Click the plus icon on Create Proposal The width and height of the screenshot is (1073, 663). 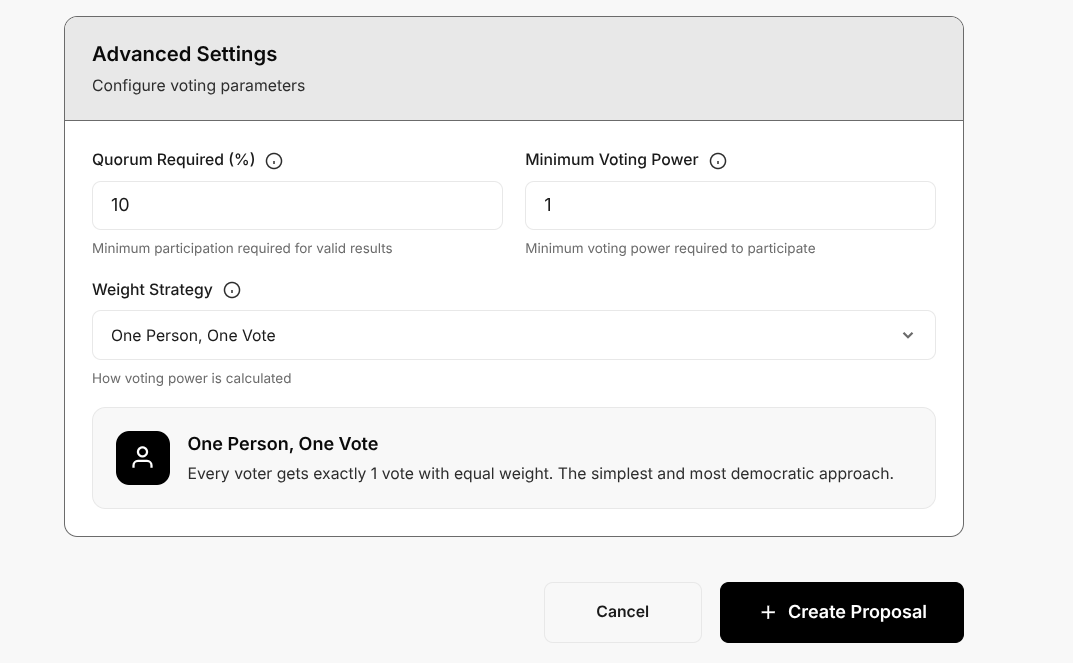768,612
